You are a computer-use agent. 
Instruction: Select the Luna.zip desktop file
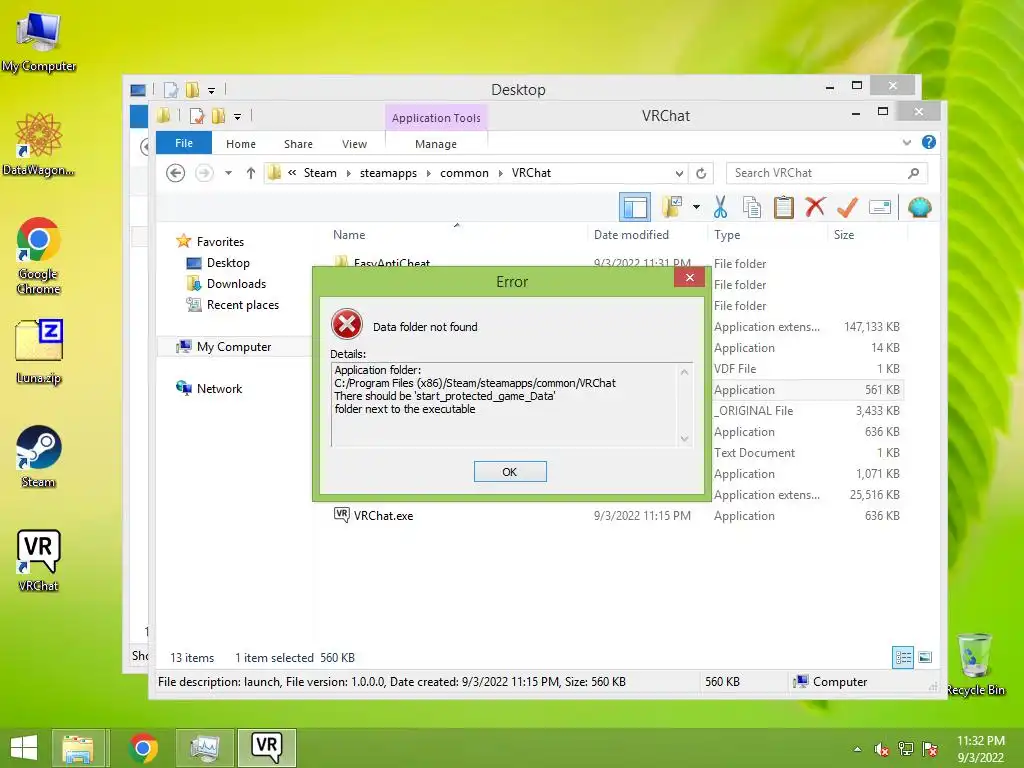[x=38, y=351]
